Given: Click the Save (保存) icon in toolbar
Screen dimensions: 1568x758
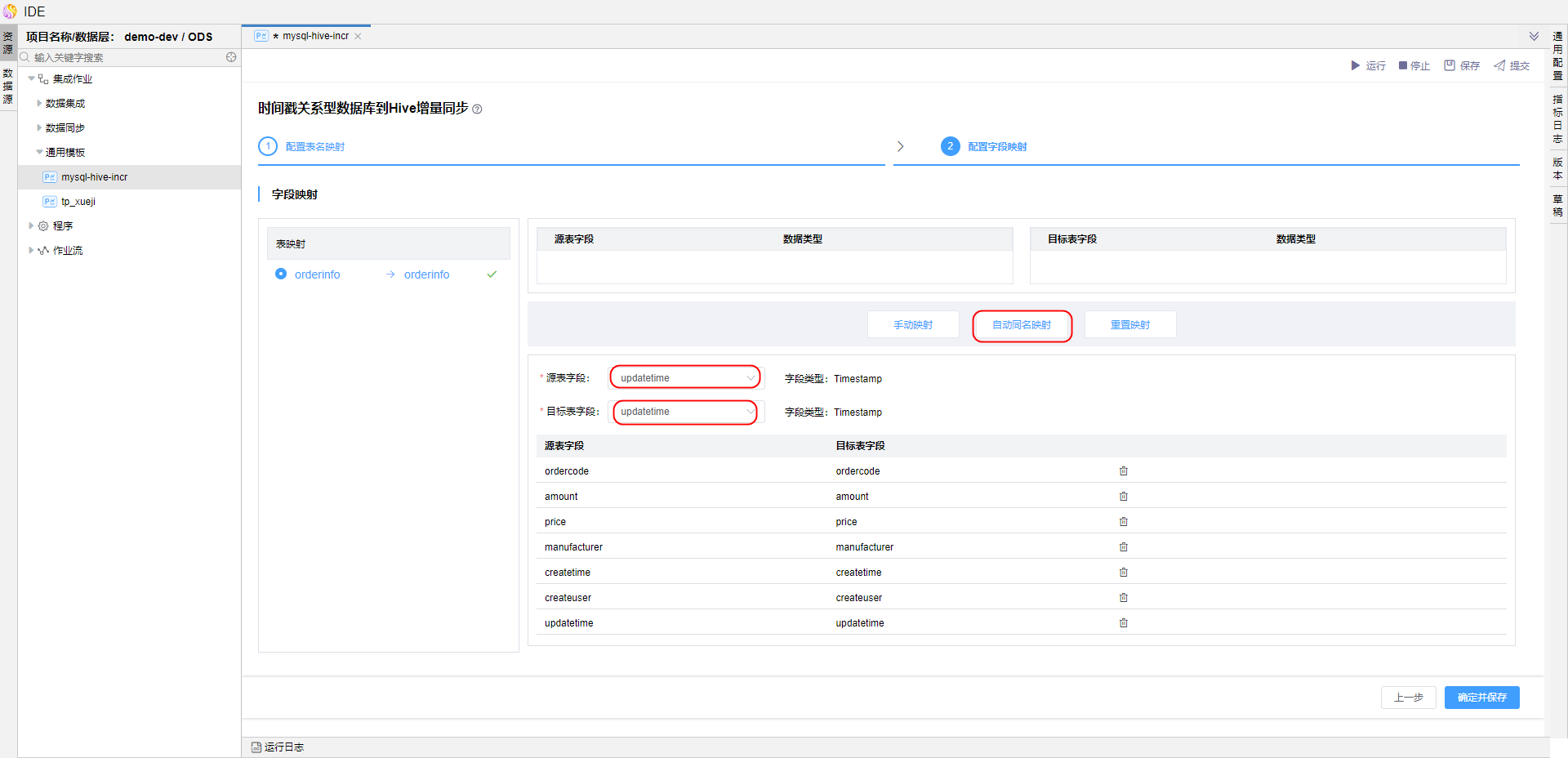Looking at the screenshot, I should (x=1450, y=65).
